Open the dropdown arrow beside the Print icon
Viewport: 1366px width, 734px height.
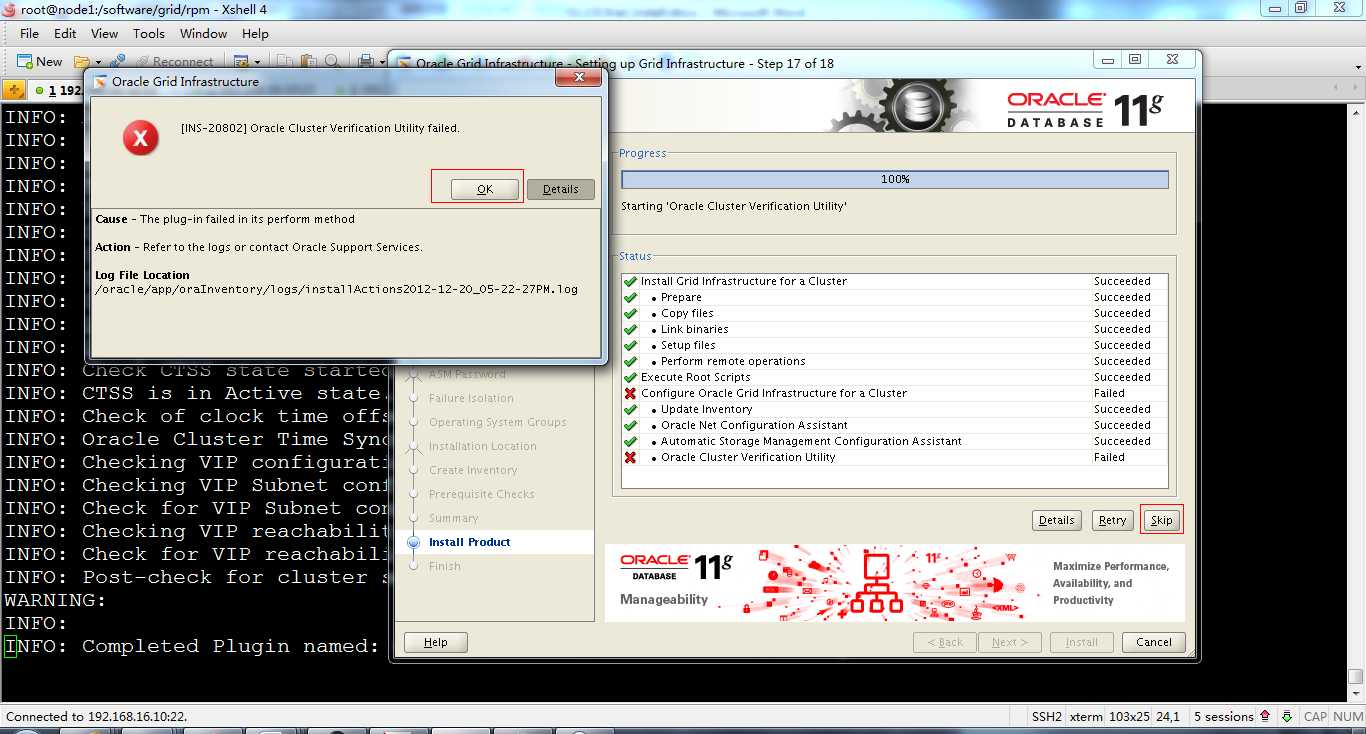[381, 62]
